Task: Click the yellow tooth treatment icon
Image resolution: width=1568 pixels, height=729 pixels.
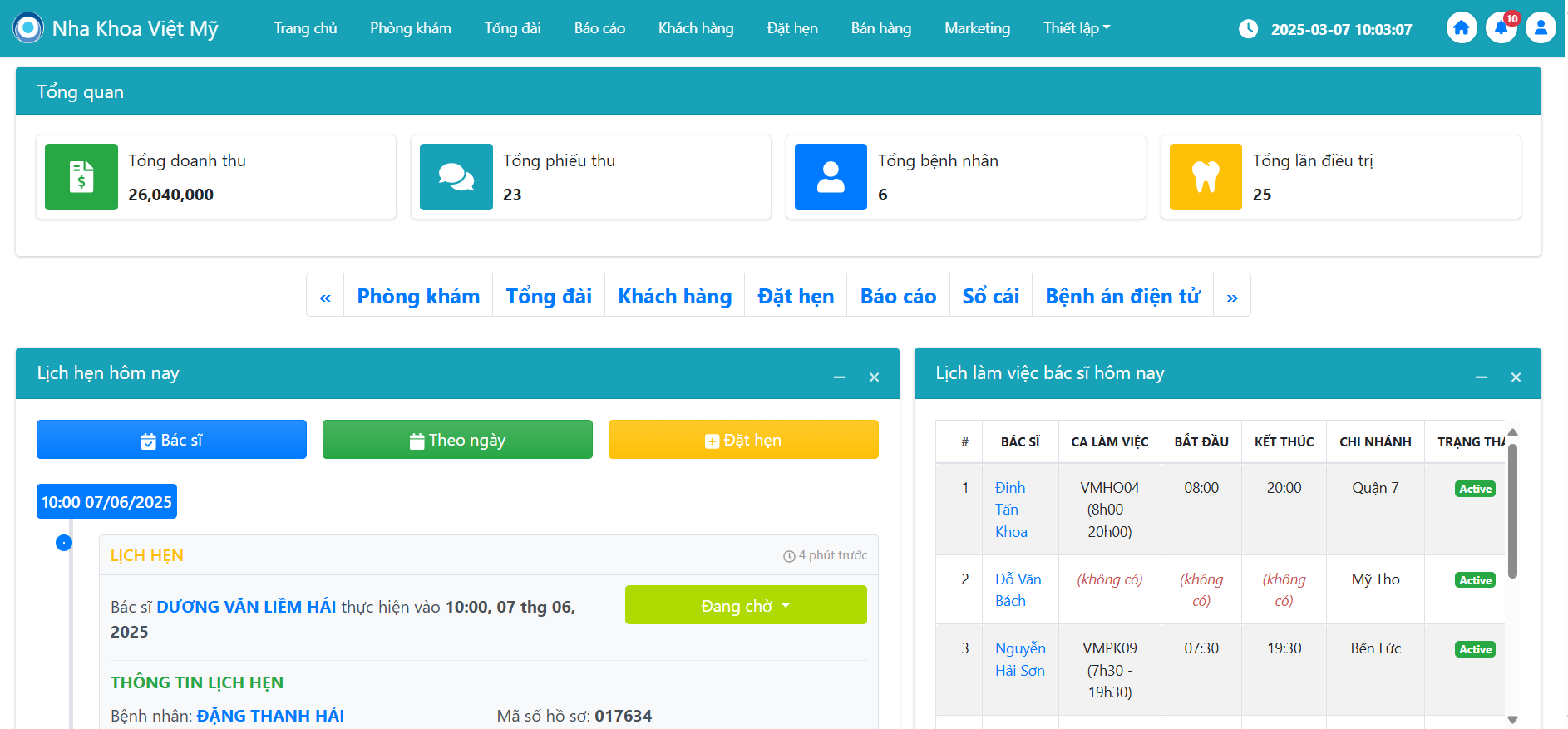Action: pos(1206,177)
